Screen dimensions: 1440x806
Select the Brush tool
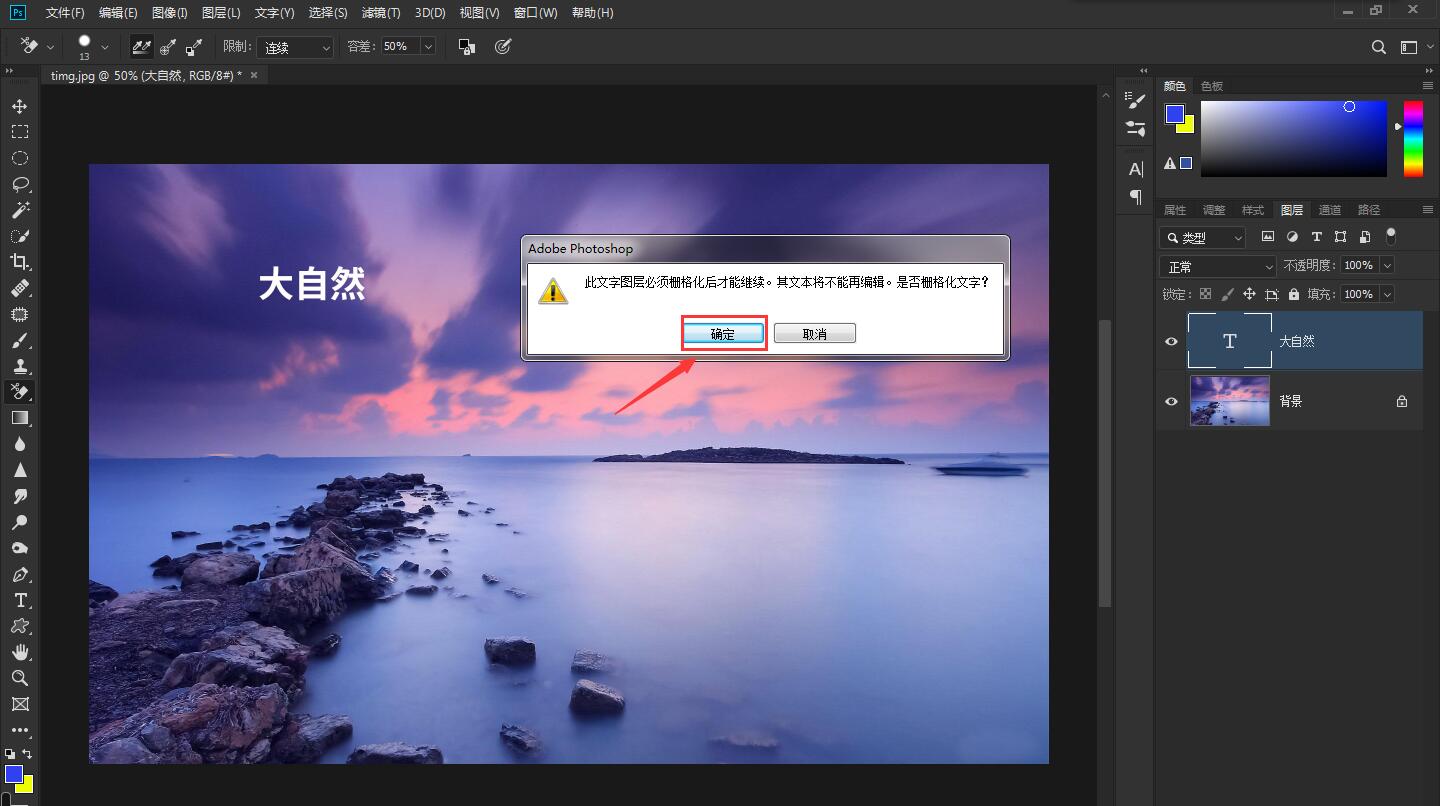pyautogui.click(x=20, y=340)
